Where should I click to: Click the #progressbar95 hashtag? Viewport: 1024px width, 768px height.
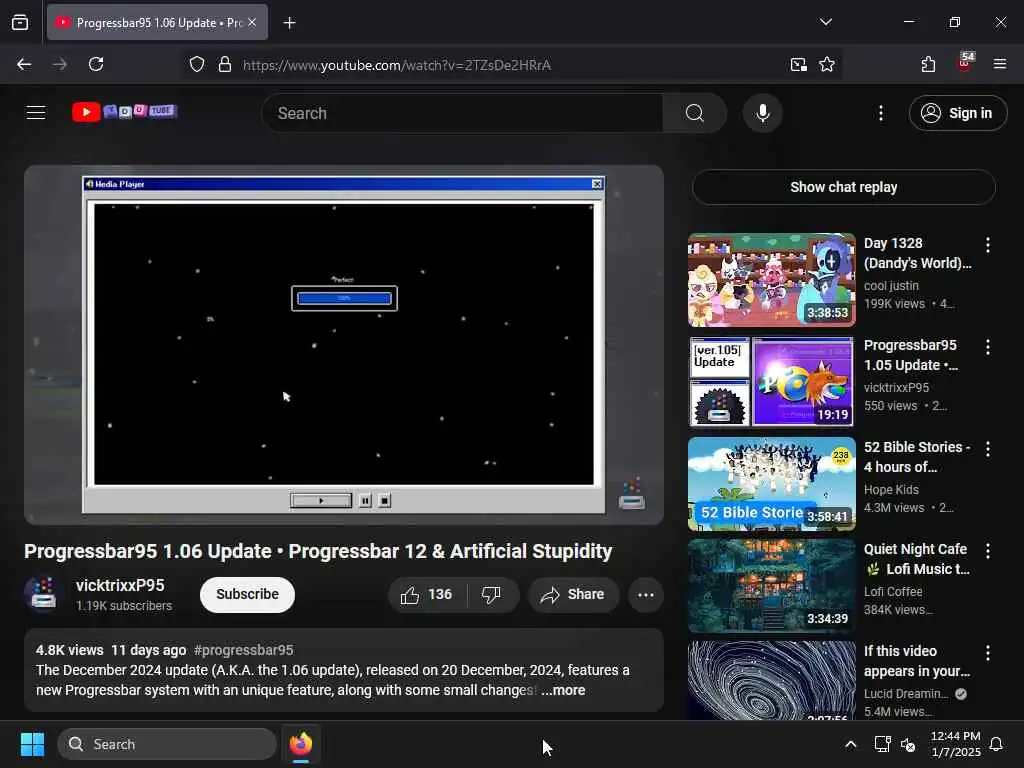click(244, 650)
